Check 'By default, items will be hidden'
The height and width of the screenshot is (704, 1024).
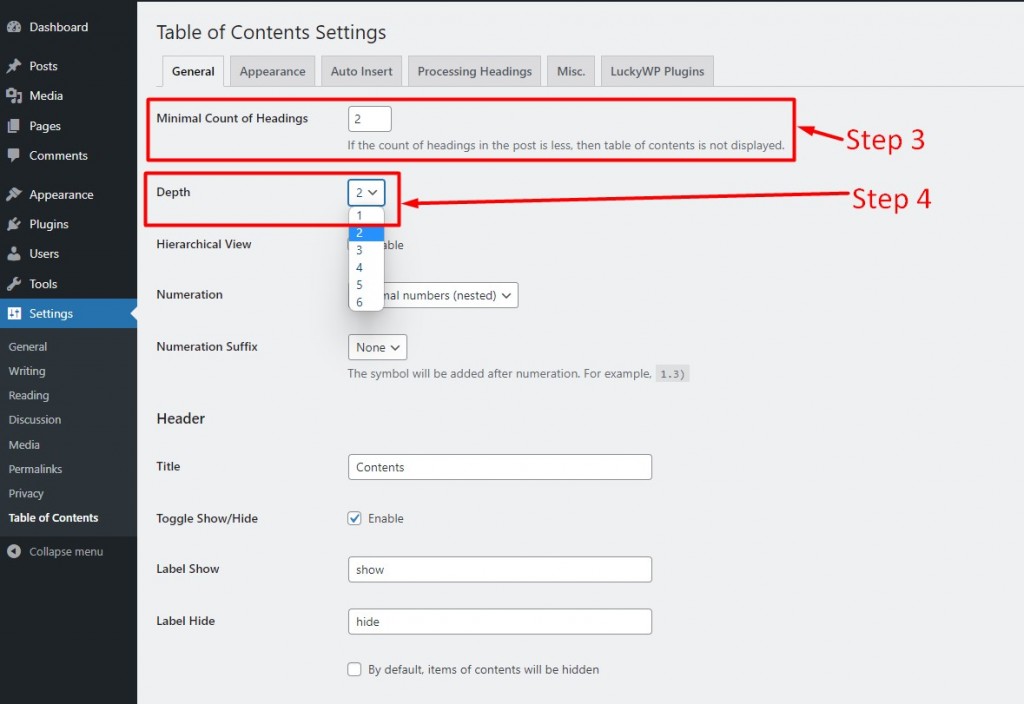[x=354, y=669]
